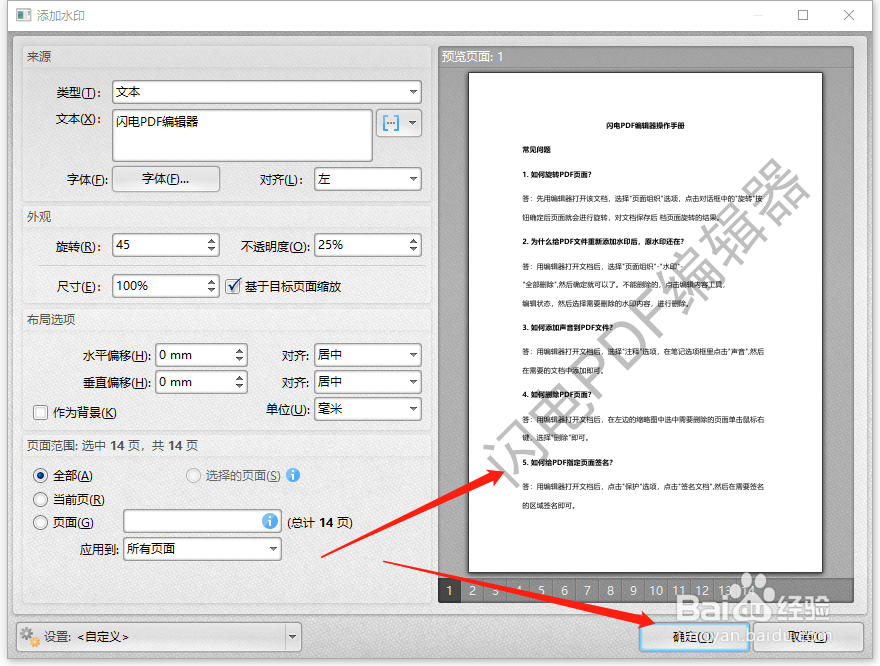Click the document preview page thumbnail
Viewport: 880px width, 666px height.
click(645, 323)
